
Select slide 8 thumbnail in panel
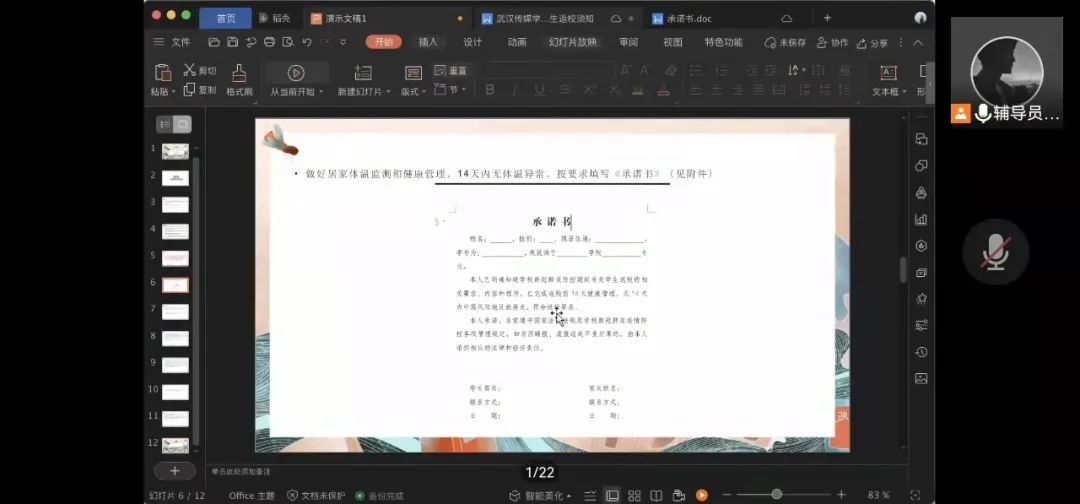175,338
